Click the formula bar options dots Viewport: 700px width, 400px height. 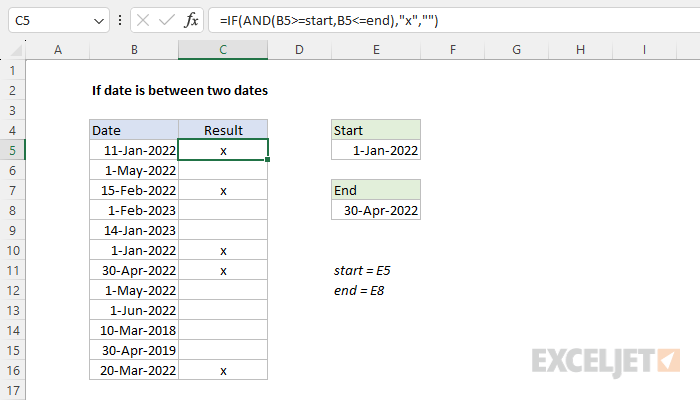120,20
